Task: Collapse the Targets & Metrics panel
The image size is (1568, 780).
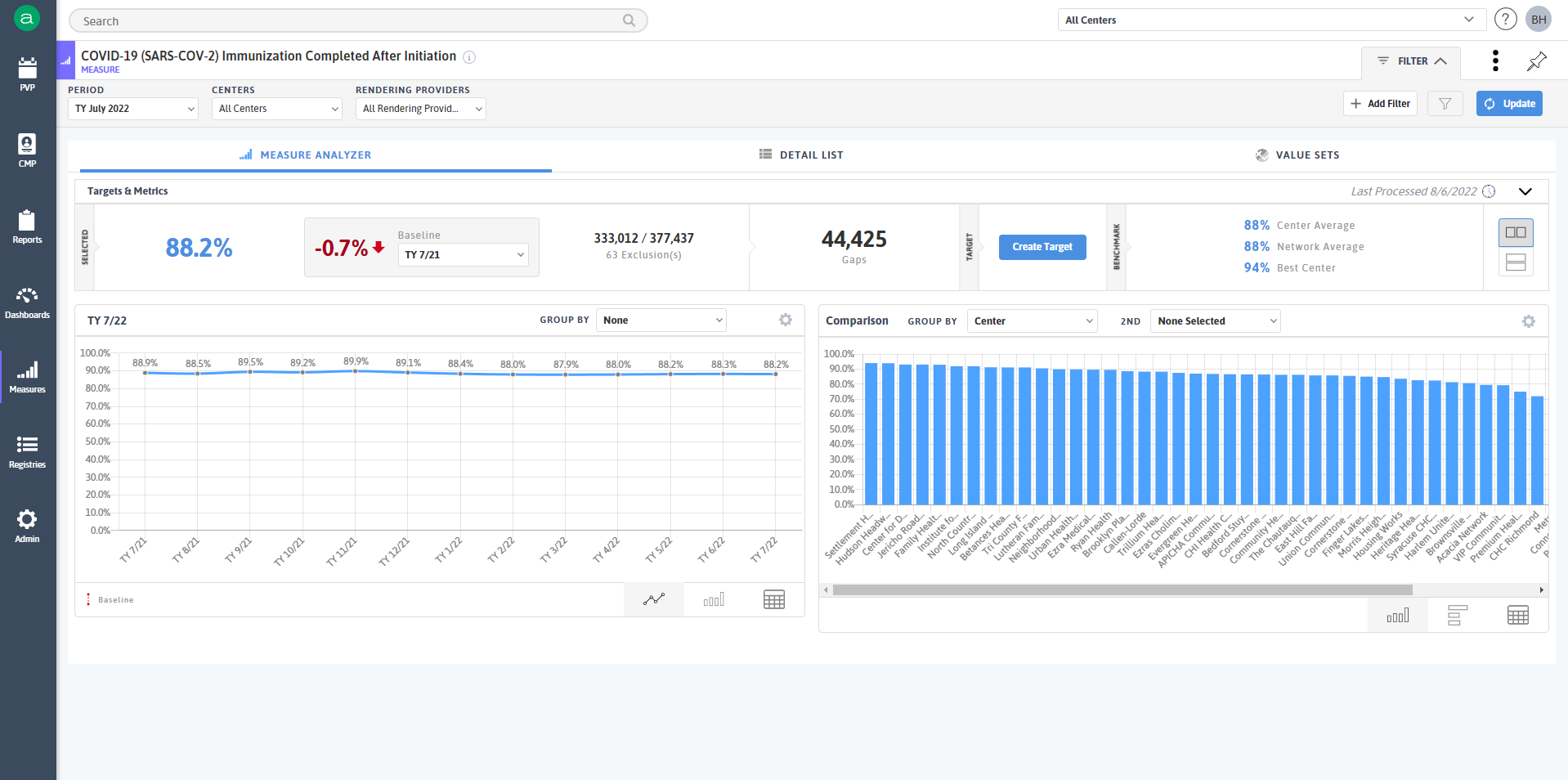Action: pos(1525,191)
